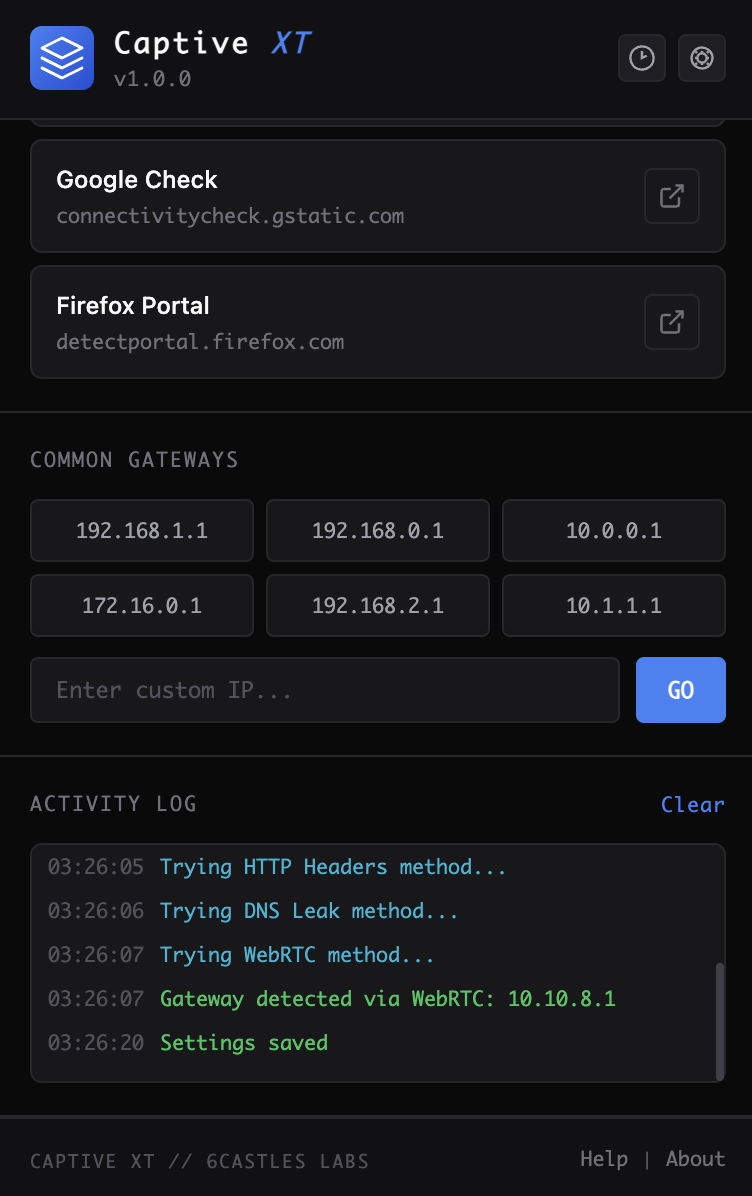Viewport: 752px width, 1196px height.
Task: Click the Captive XT stacked-layers logo
Action: pos(62,58)
